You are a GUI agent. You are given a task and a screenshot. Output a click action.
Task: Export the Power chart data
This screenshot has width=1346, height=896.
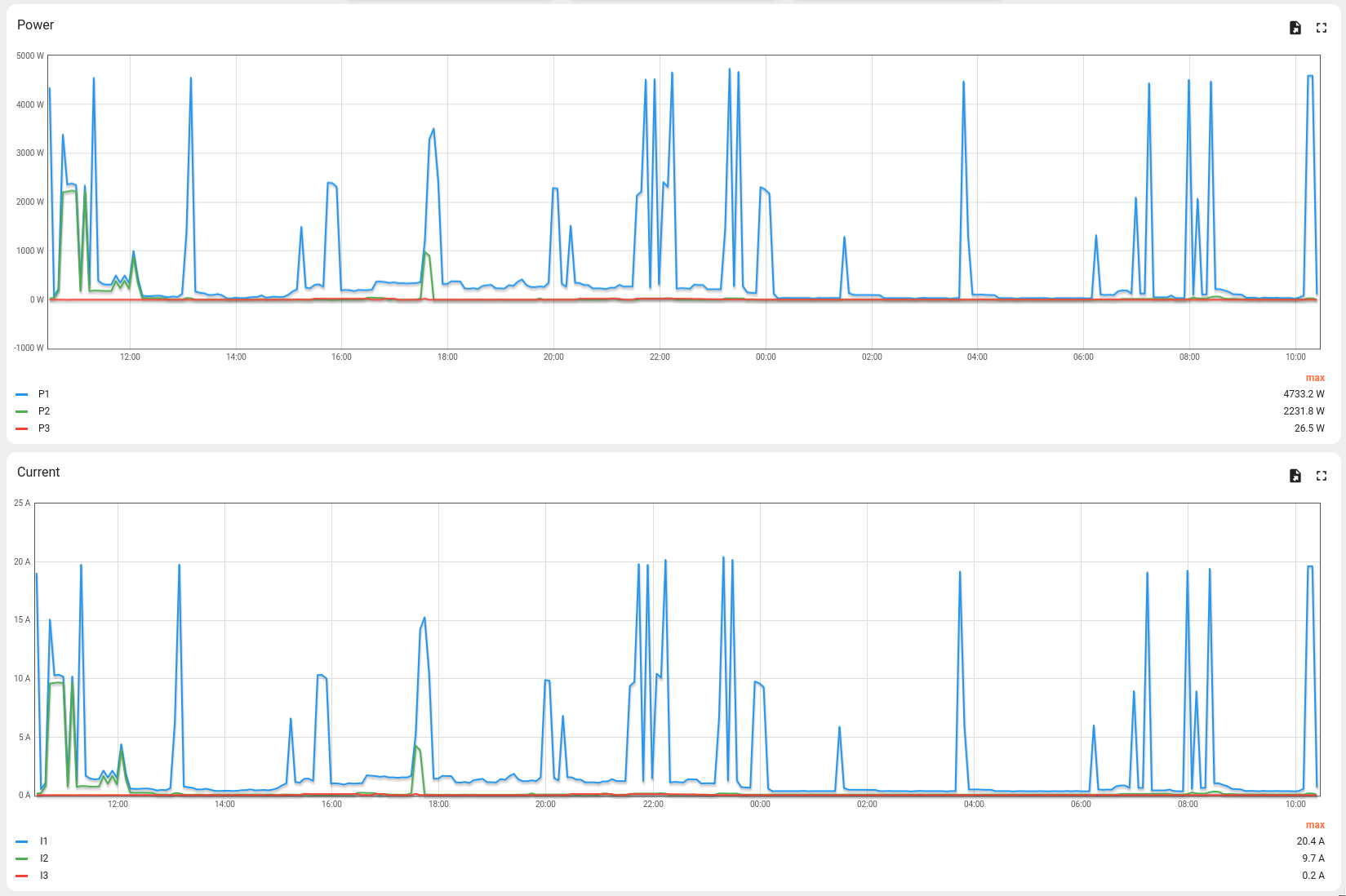coord(1295,29)
